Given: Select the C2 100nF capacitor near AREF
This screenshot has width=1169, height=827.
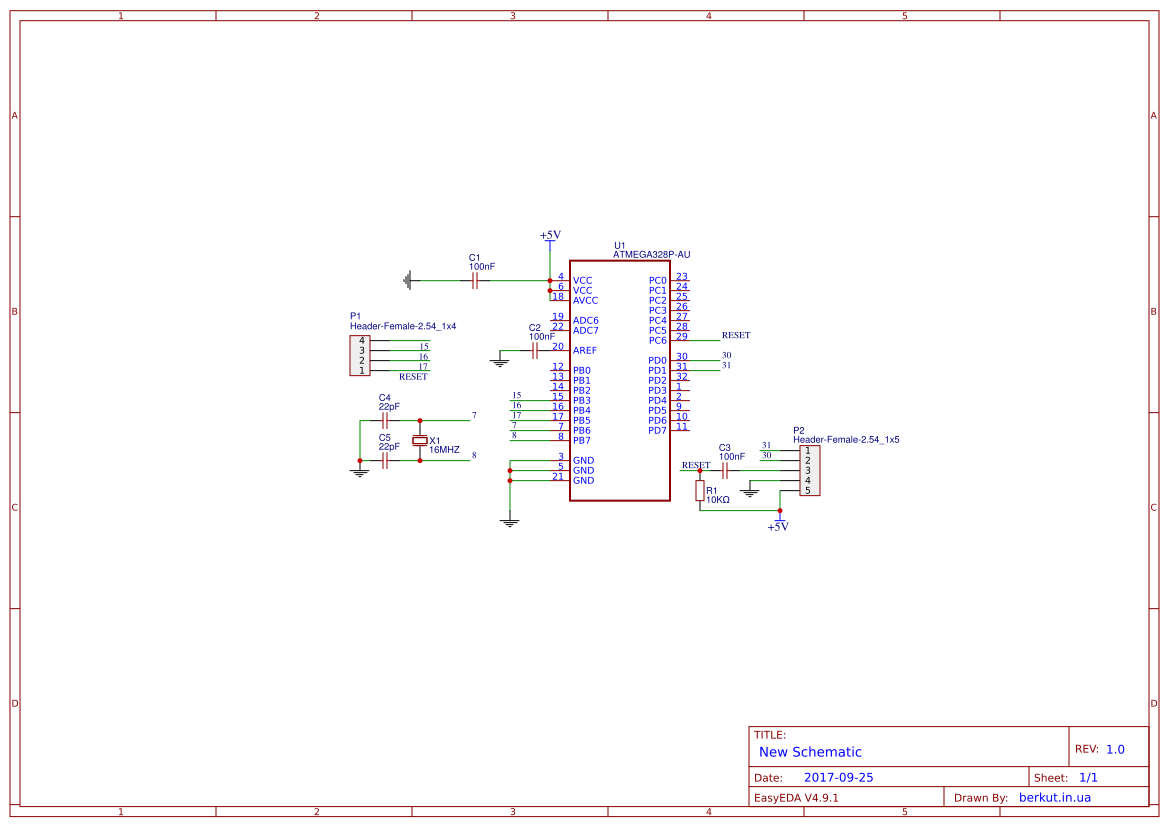Looking at the screenshot, I should click(x=536, y=351).
